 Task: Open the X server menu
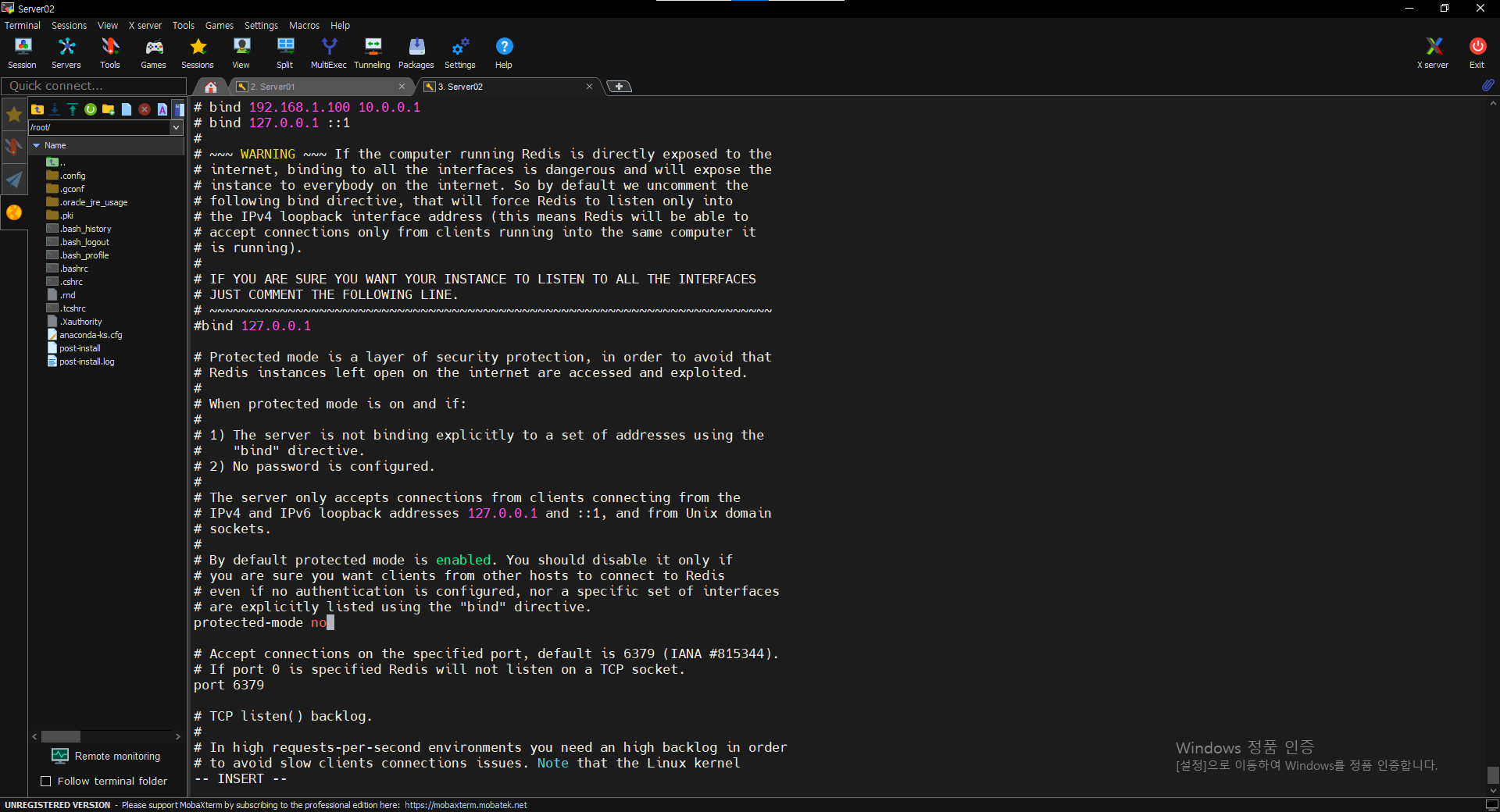click(145, 26)
